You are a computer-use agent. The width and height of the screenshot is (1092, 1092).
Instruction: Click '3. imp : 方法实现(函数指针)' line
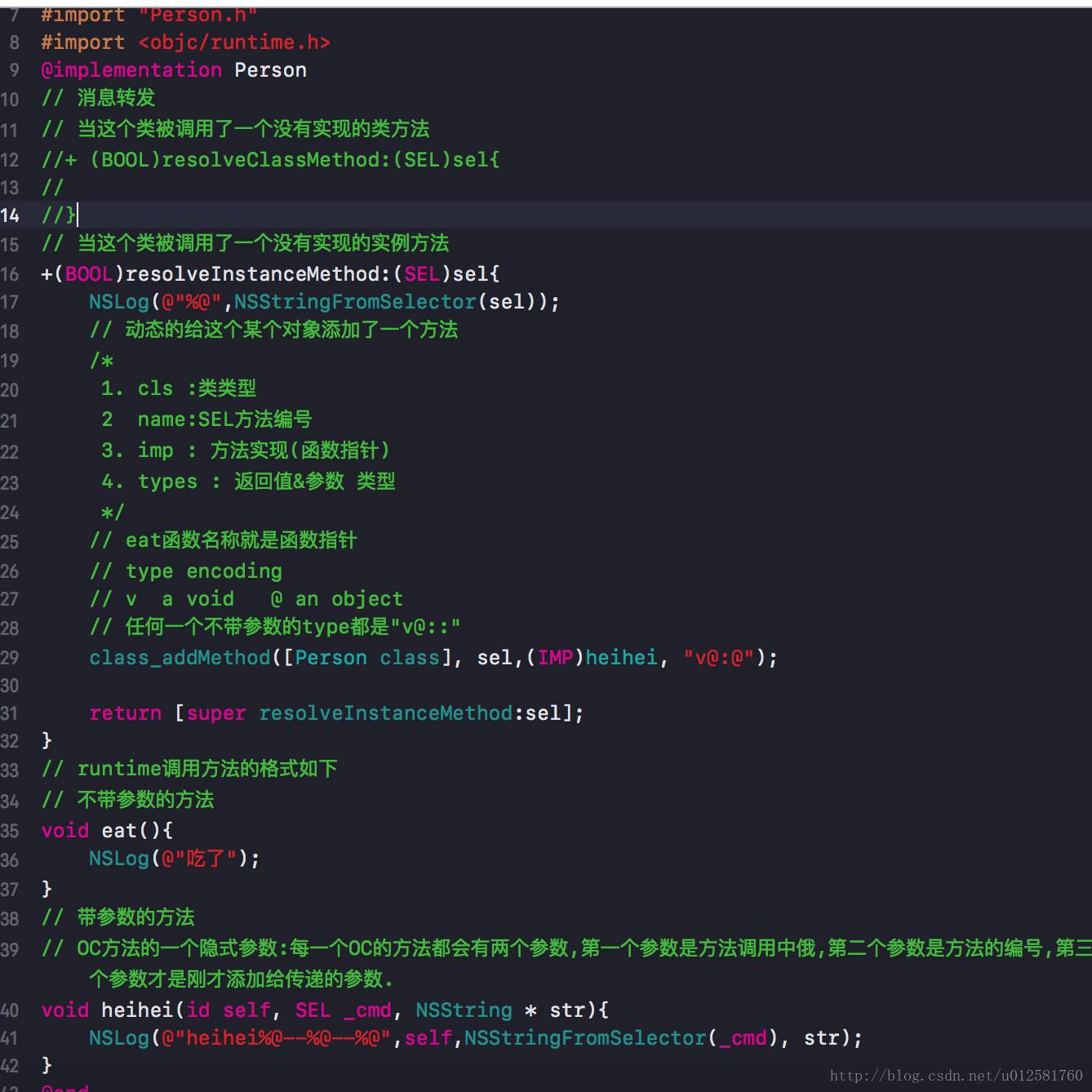point(246,451)
